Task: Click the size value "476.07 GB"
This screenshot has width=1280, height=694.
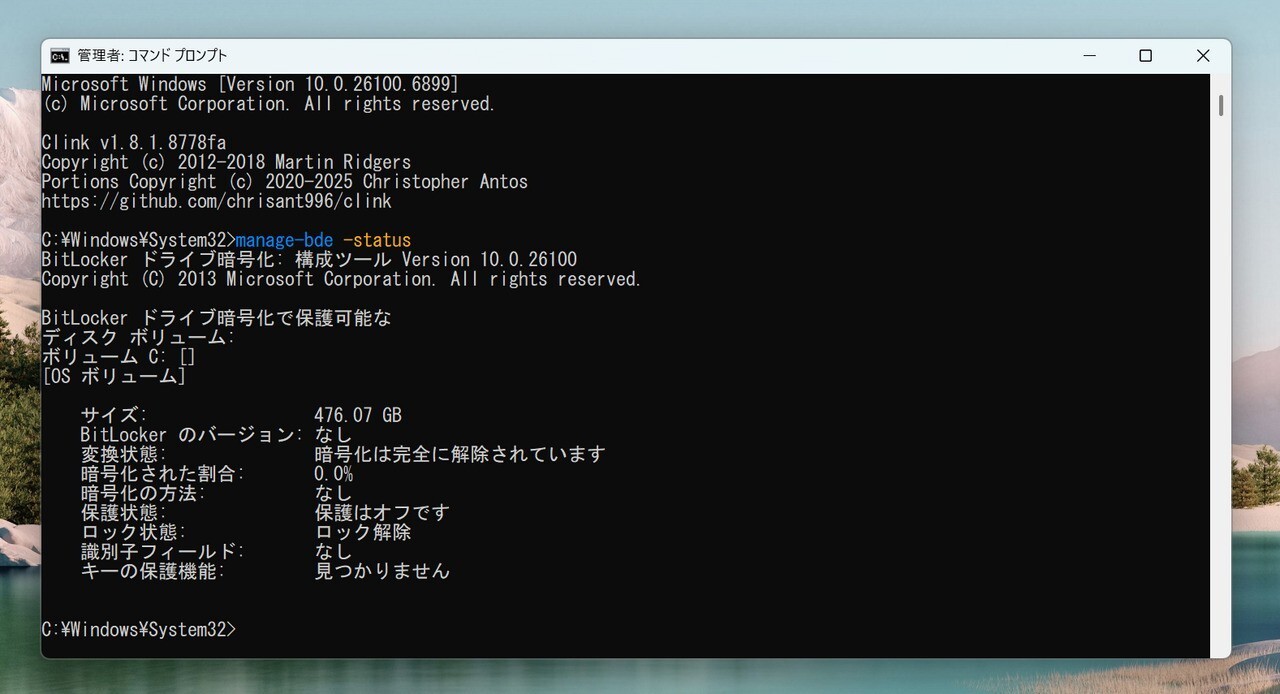Action: point(358,415)
